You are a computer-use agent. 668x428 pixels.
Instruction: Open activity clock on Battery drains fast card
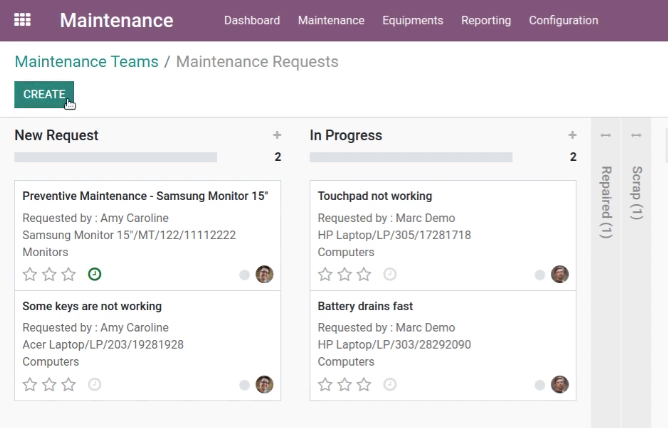[390, 385]
